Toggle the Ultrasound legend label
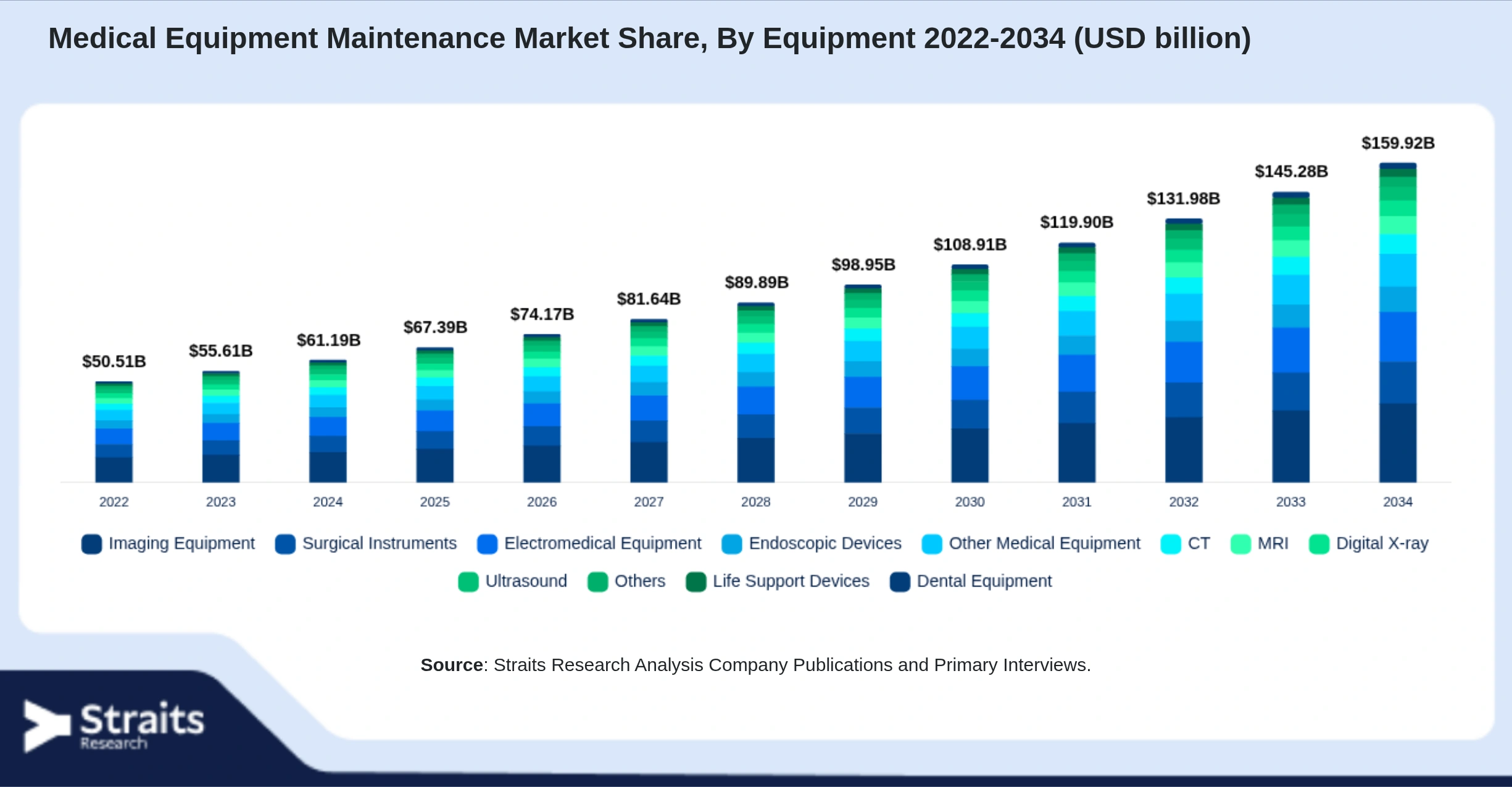 coord(526,581)
